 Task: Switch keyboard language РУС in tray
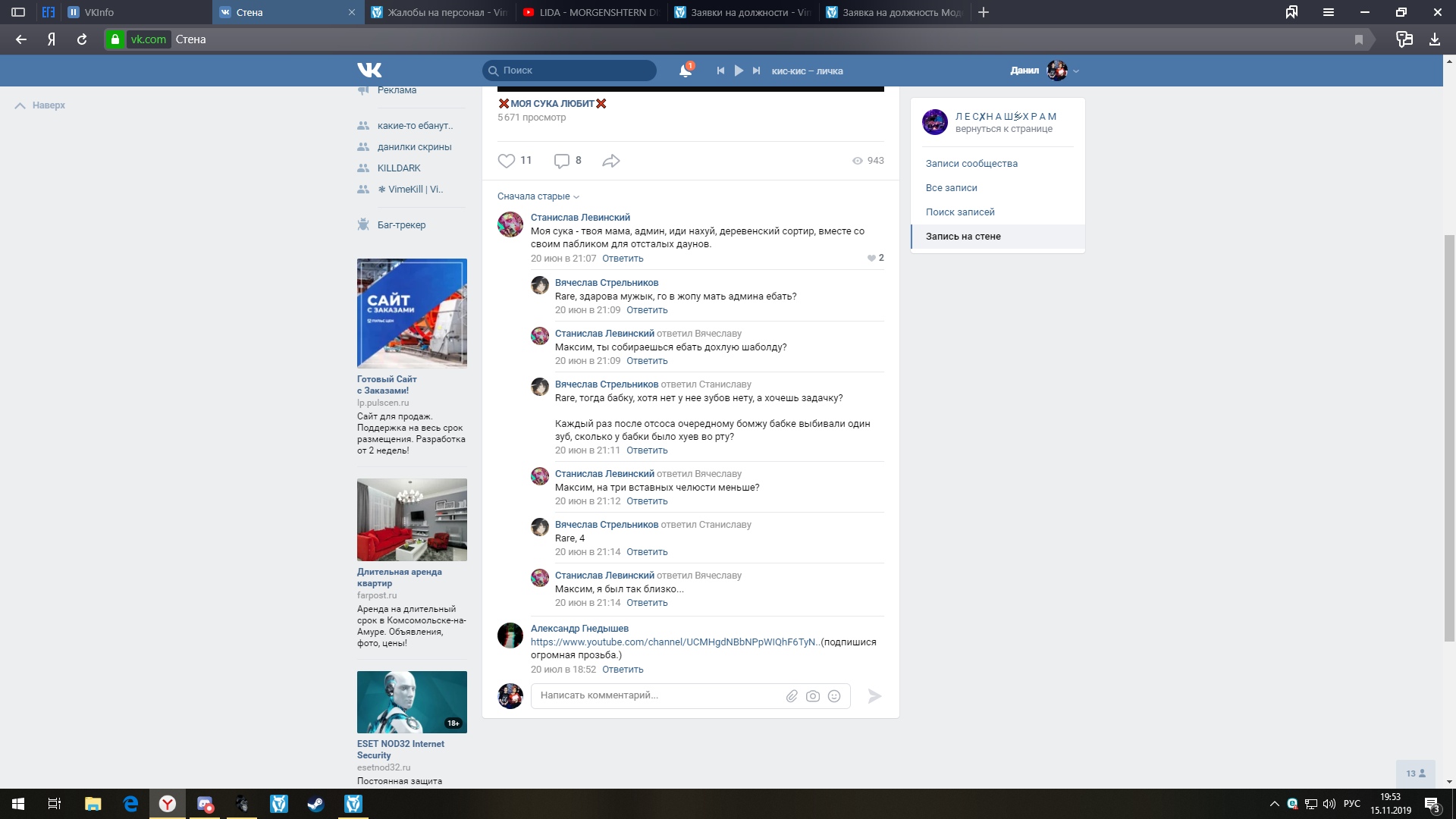click(1352, 804)
